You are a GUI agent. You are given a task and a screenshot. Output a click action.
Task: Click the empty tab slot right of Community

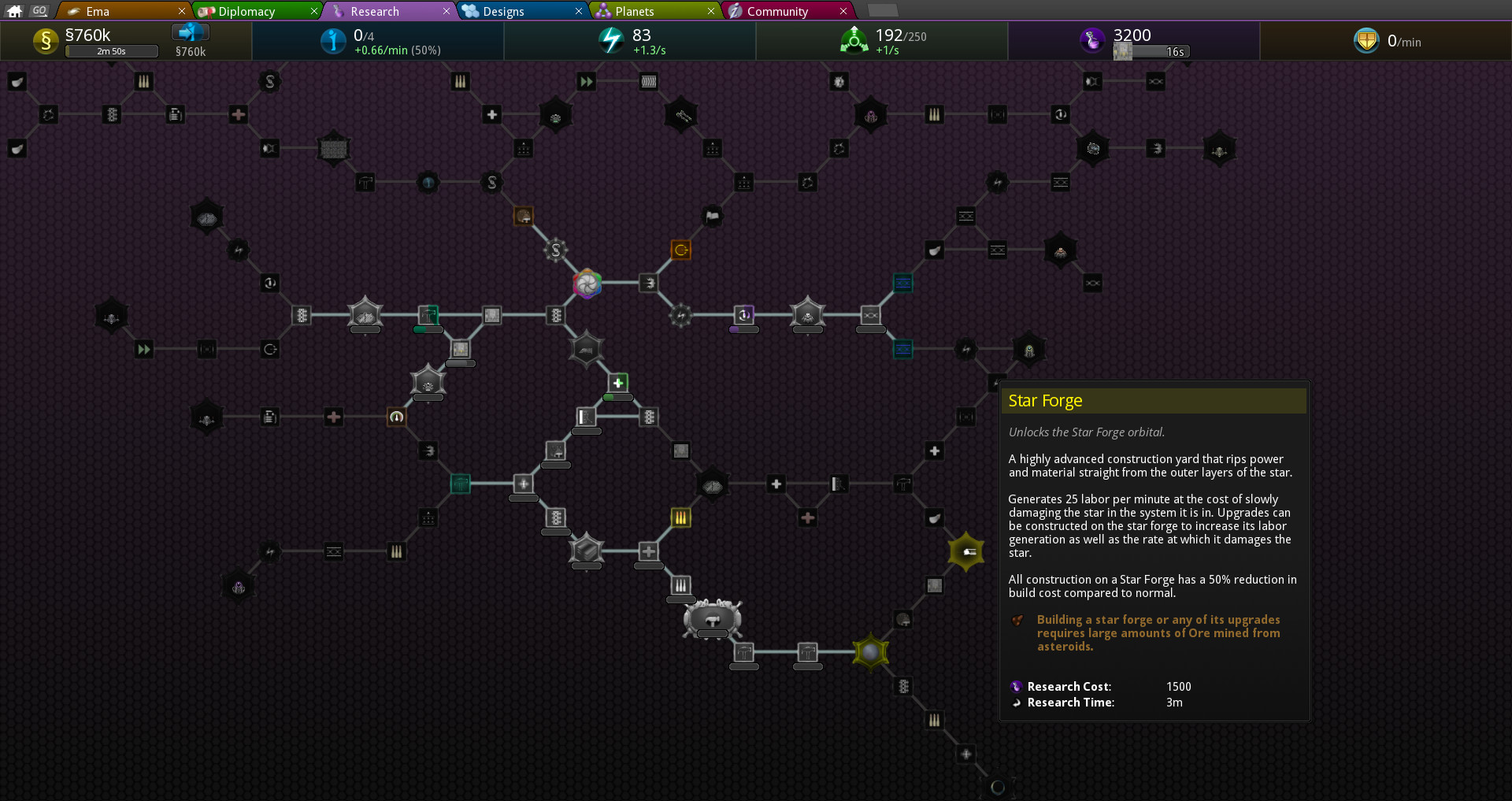point(883,10)
